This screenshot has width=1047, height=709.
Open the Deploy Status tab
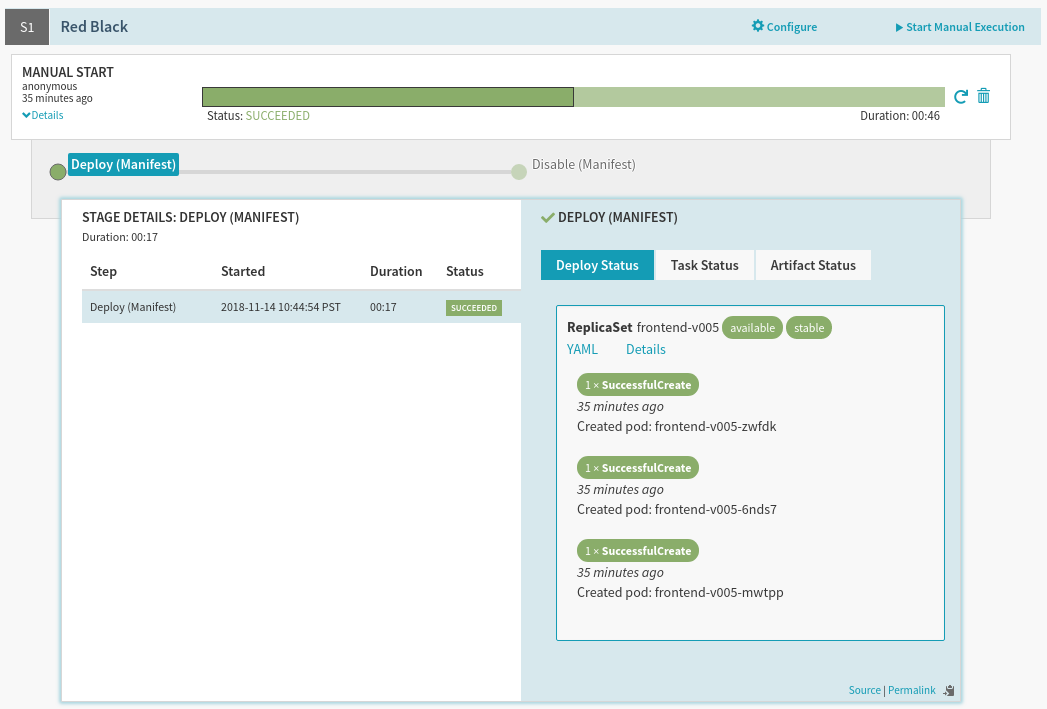[x=597, y=265]
